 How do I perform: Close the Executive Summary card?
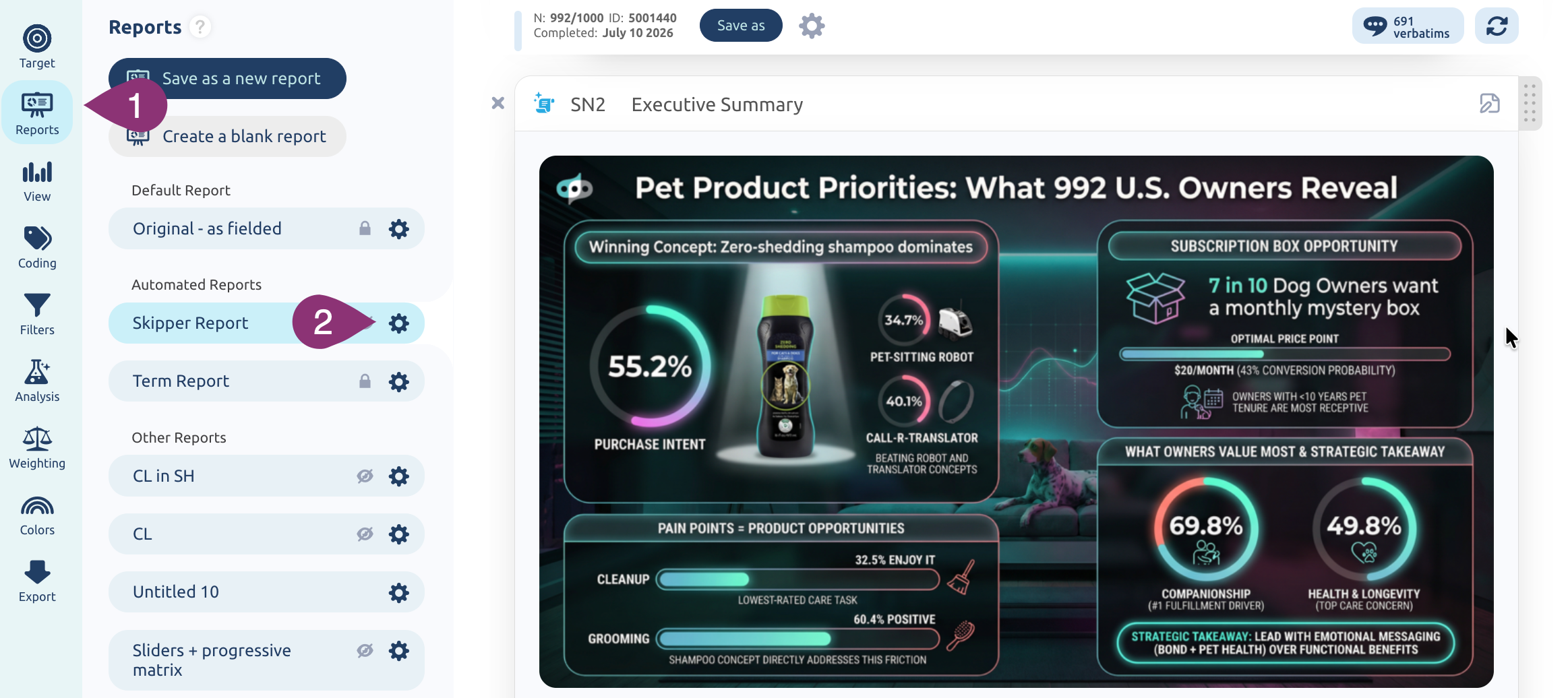(x=497, y=103)
